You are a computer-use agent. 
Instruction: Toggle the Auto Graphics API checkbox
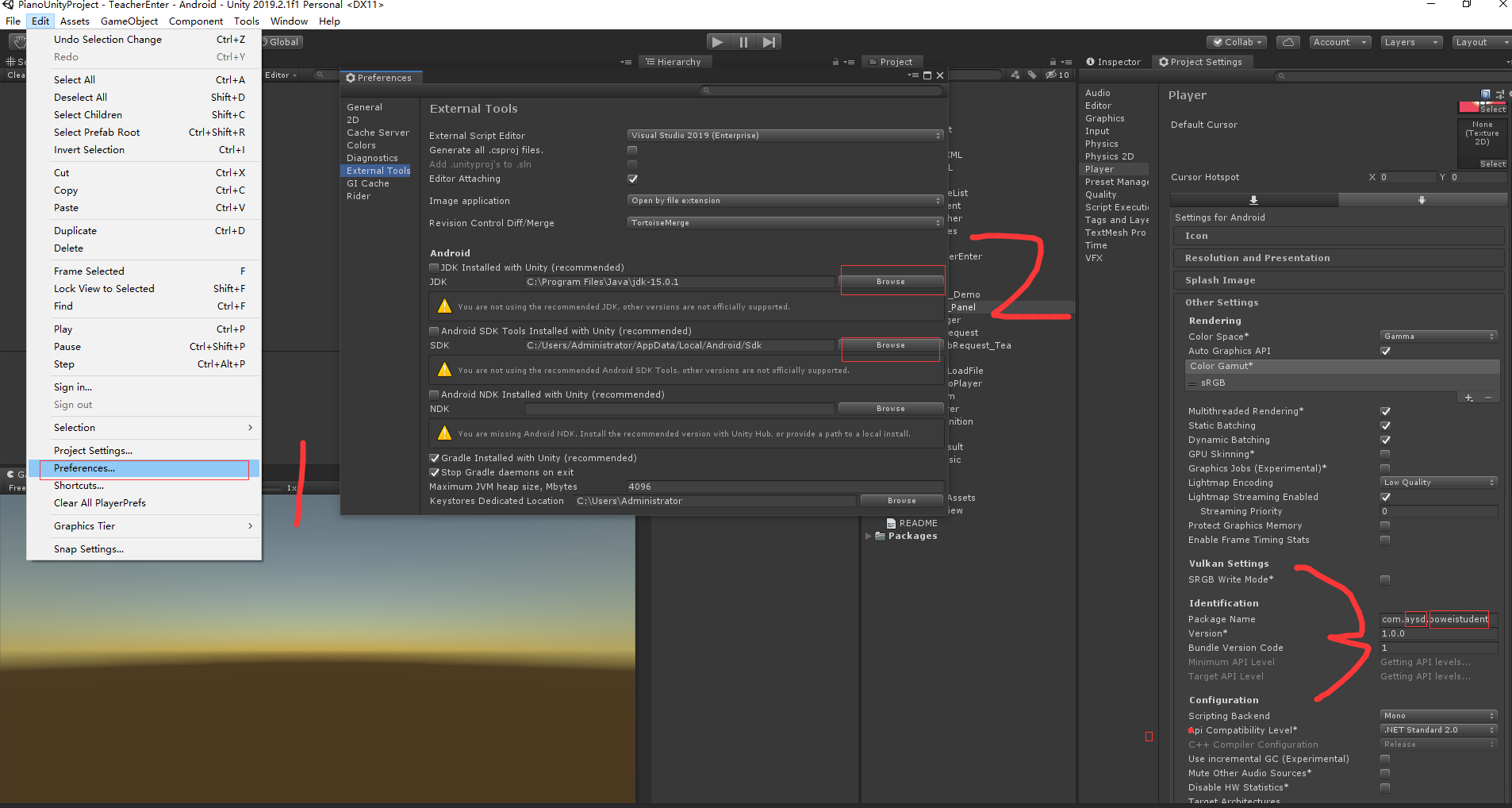click(x=1385, y=351)
